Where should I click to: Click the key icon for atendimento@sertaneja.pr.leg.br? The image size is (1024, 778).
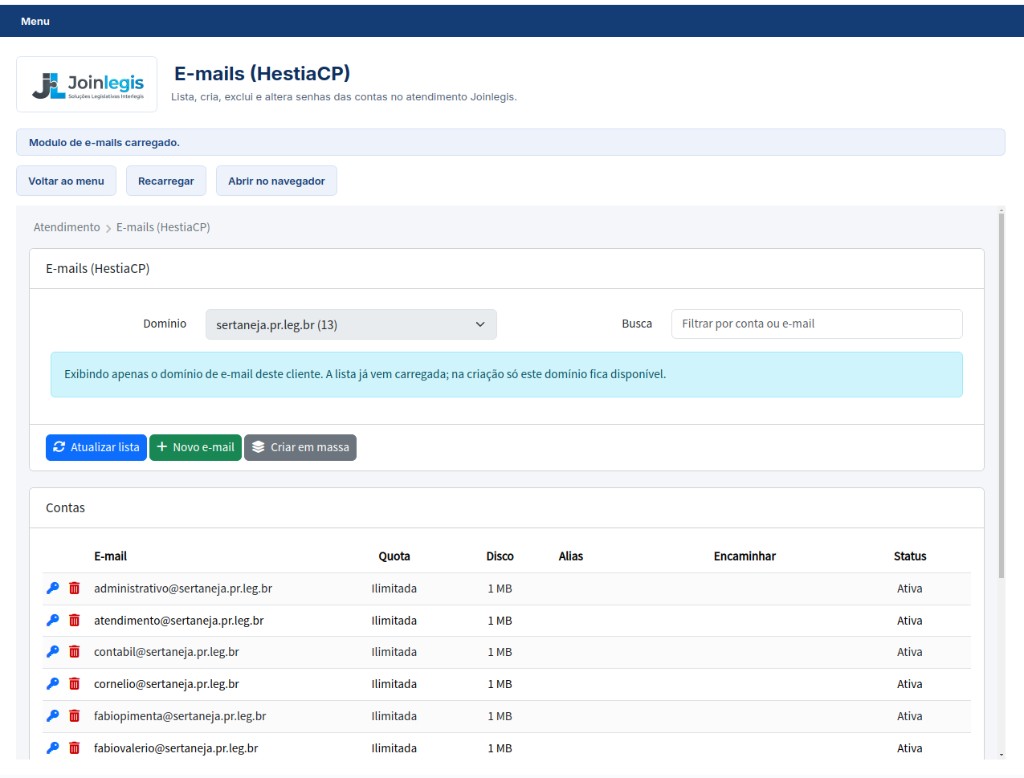(53, 620)
